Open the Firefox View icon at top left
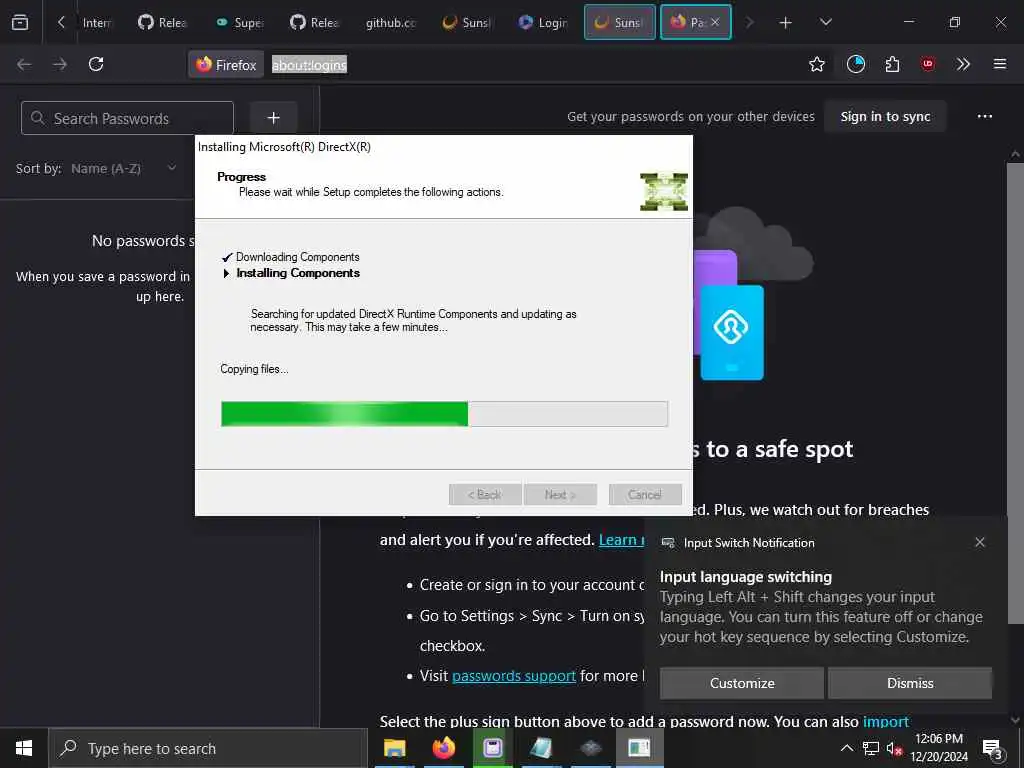The image size is (1024, 768). (x=20, y=22)
